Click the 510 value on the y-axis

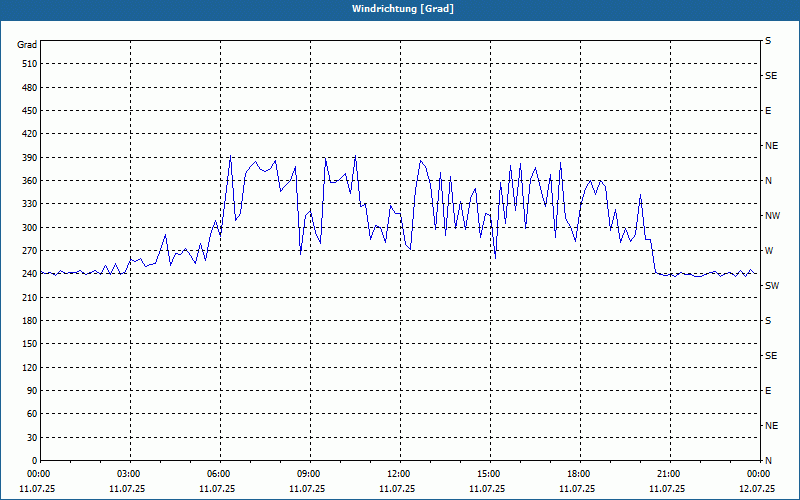[30, 64]
